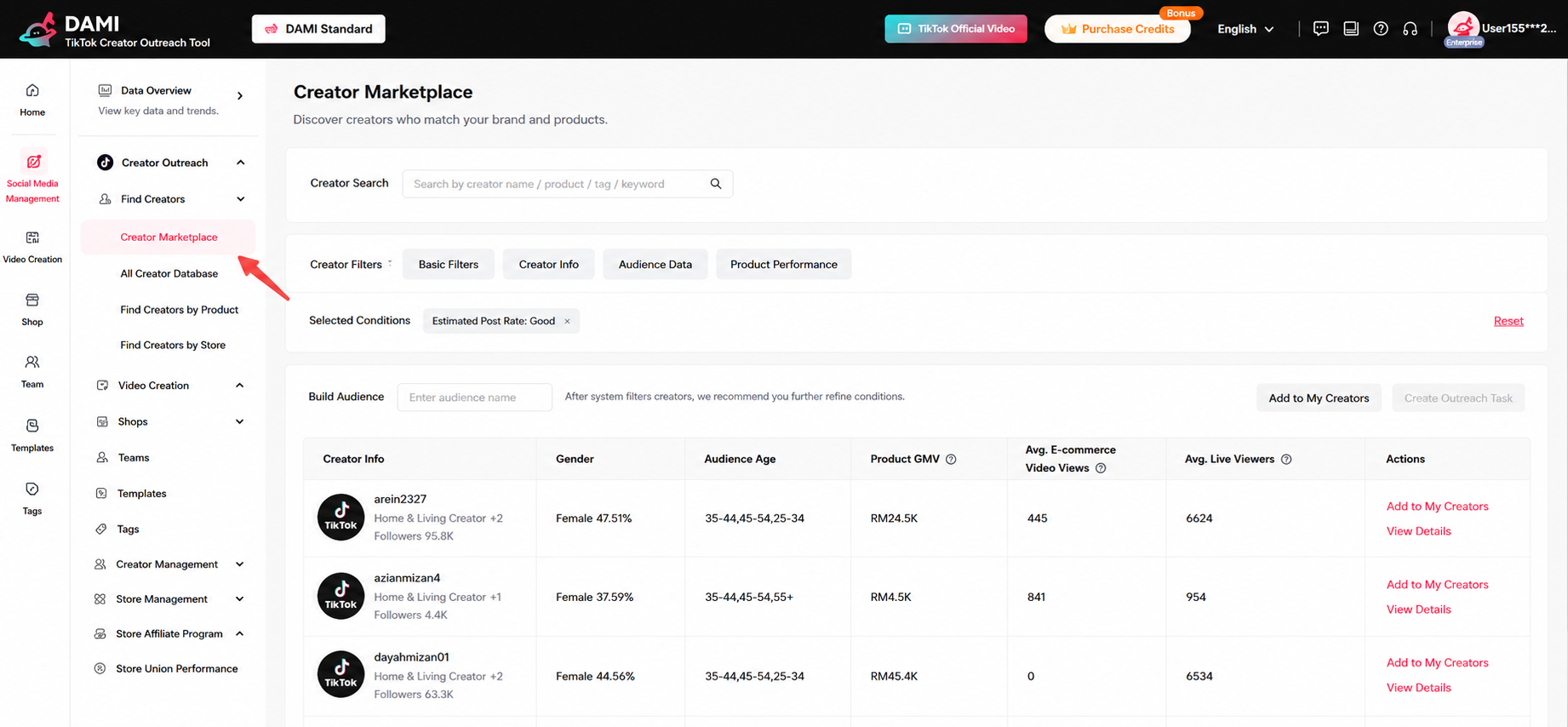Add arein2327 to My Creators
1568x727 pixels.
1437,506
